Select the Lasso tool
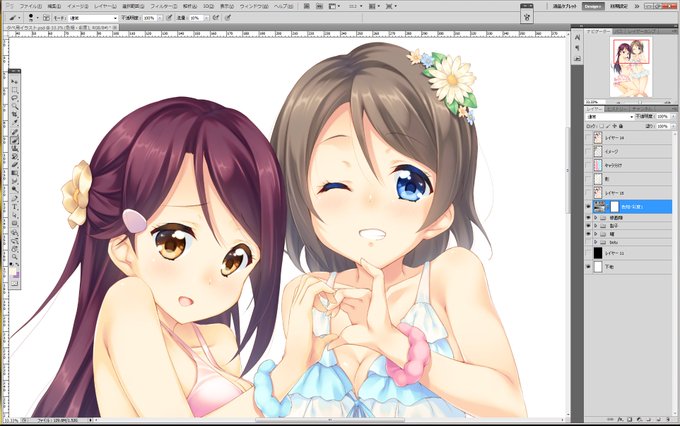 pyautogui.click(x=14, y=98)
